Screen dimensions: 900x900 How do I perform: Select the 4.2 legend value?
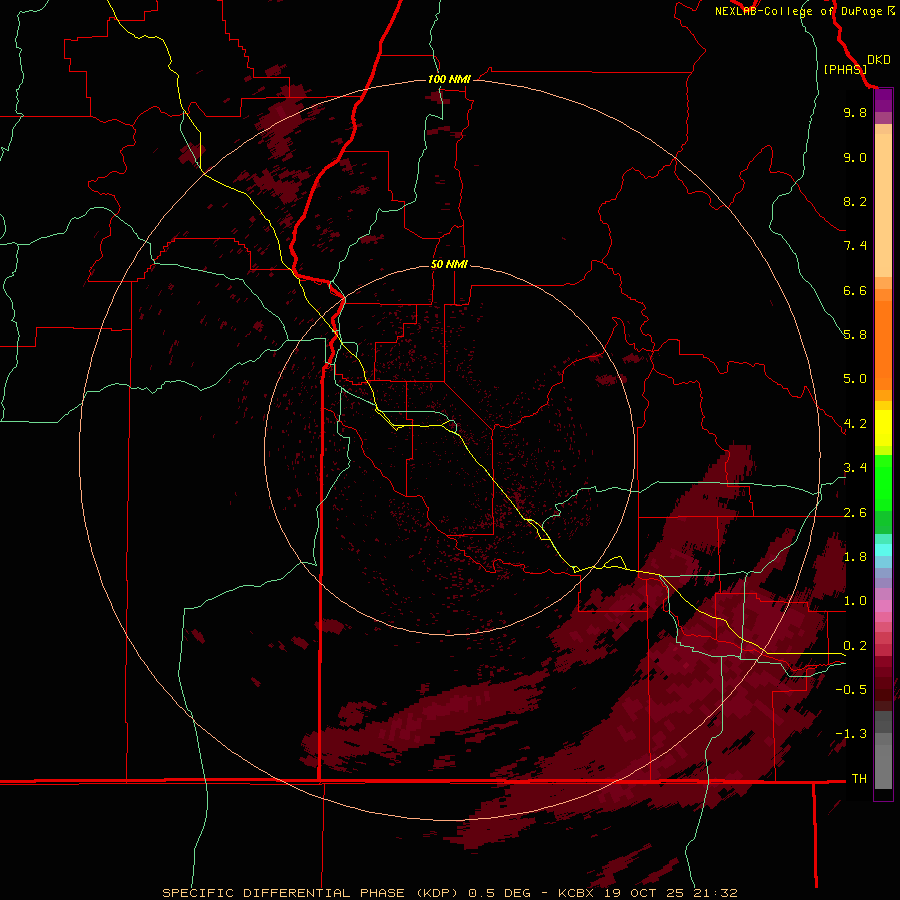(x=855, y=424)
